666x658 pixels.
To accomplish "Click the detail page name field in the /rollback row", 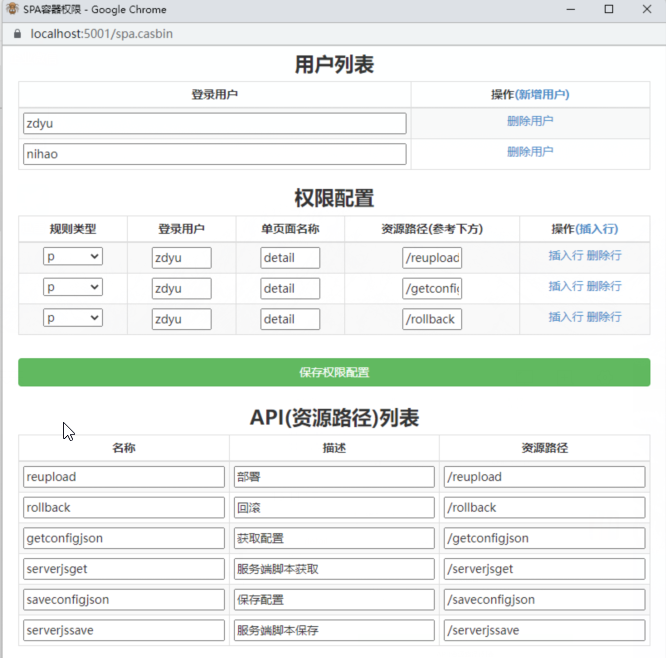I will [290, 319].
